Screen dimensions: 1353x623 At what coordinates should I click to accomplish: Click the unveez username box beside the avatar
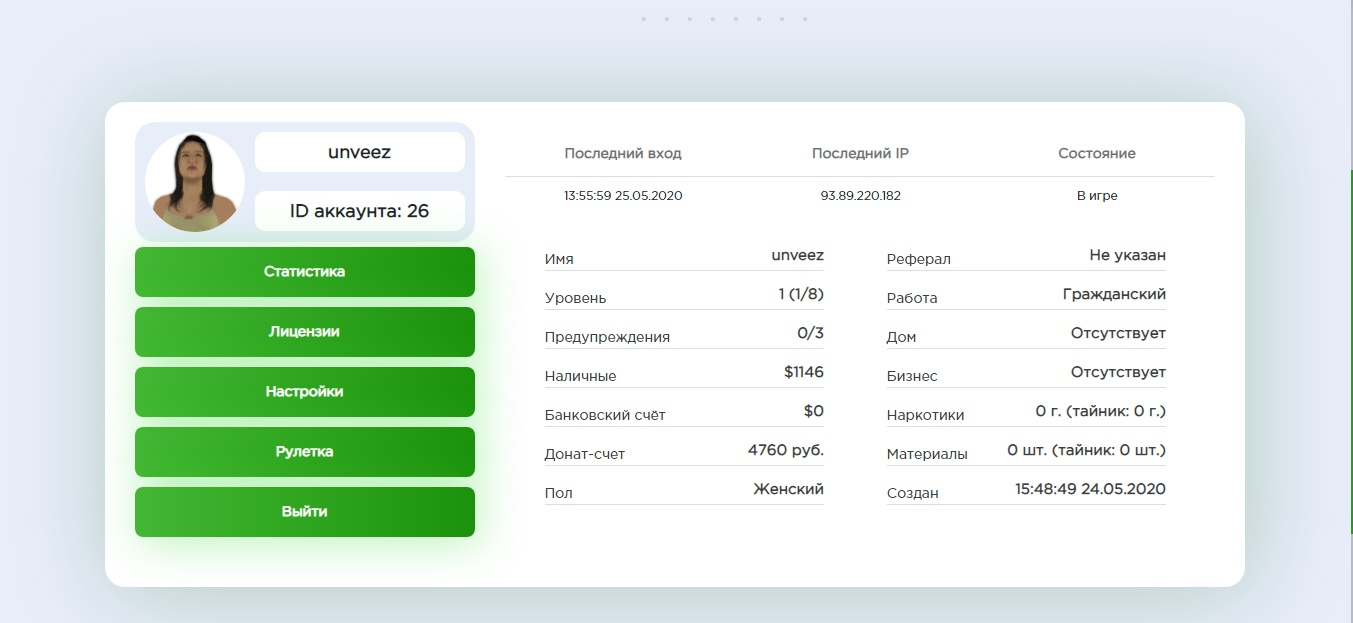(x=360, y=153)
